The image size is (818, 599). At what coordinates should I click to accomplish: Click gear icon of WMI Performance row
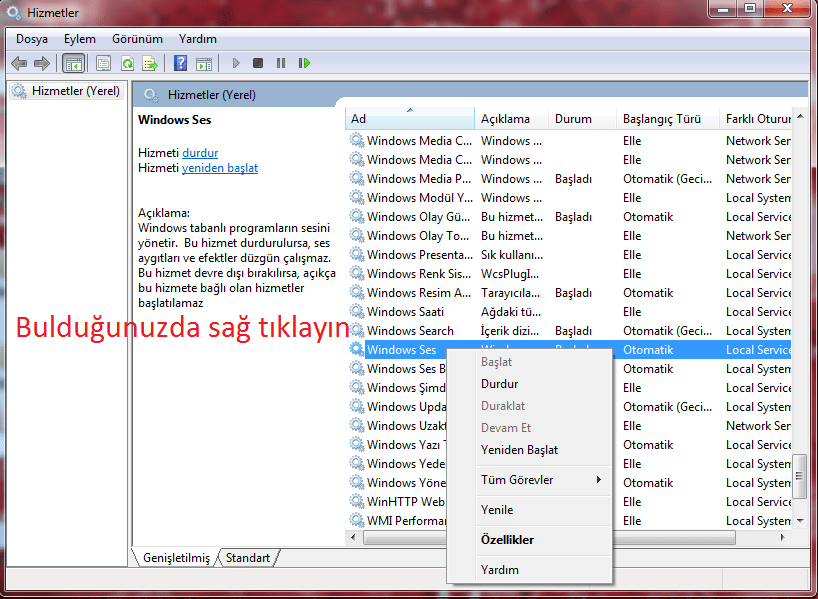point(357,520)
